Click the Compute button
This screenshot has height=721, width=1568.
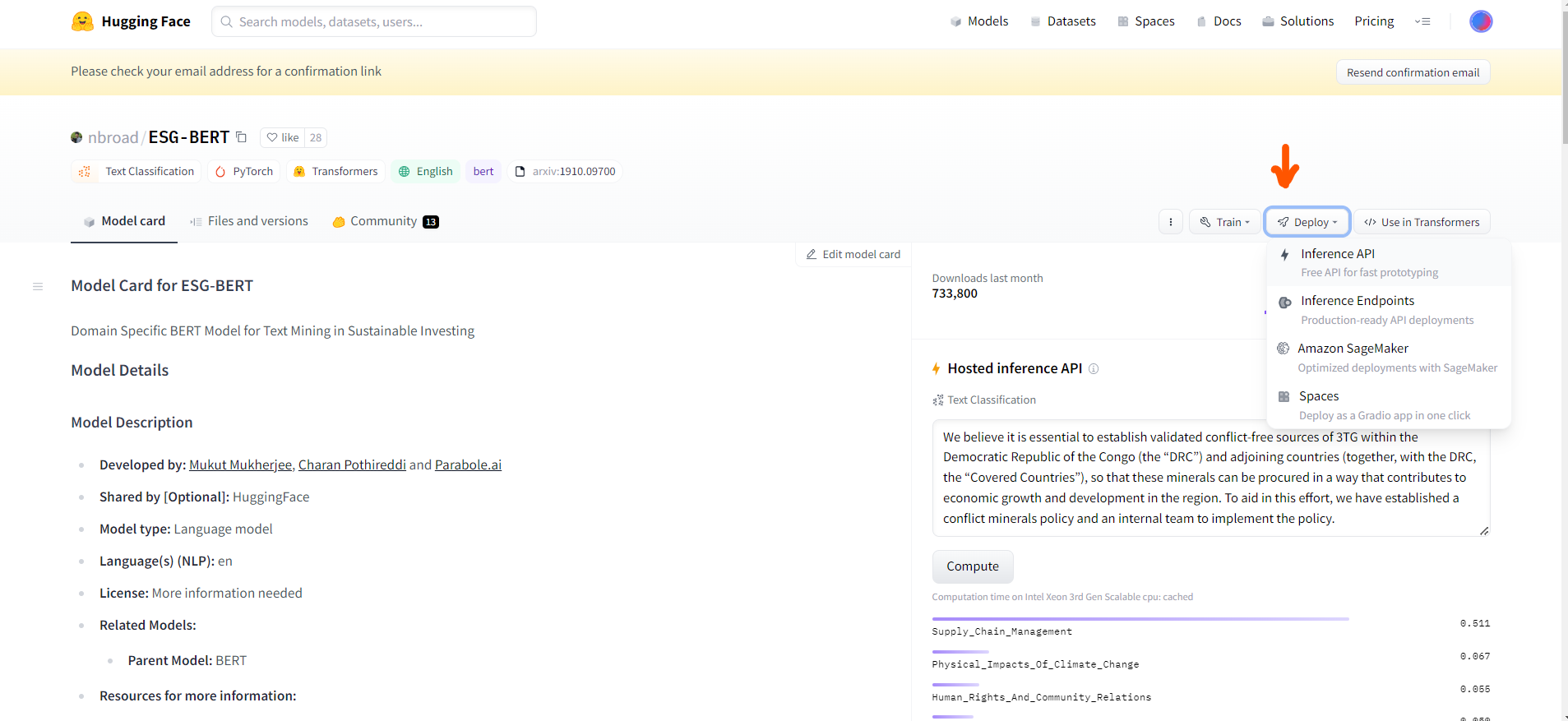[973, 566]
